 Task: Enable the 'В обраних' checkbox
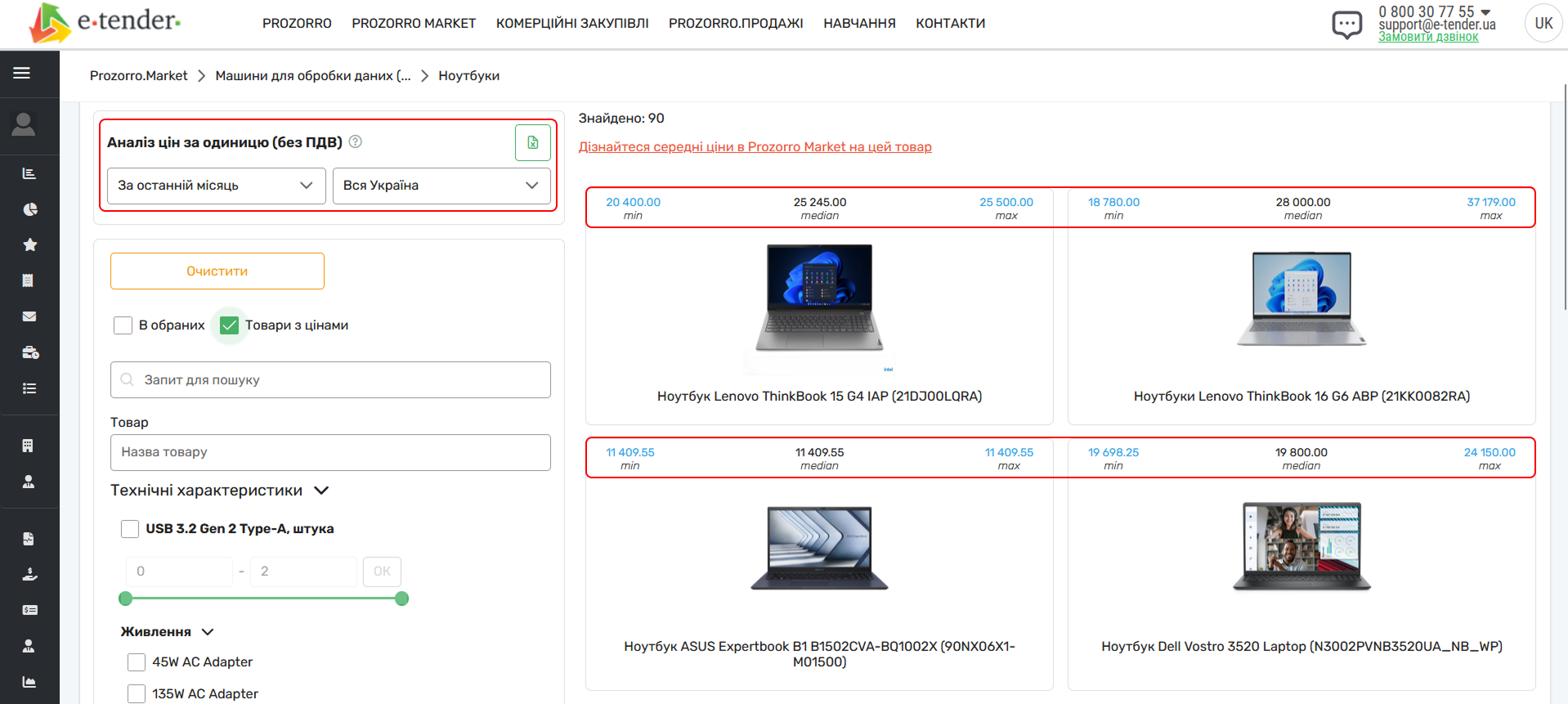[x=123, y=325]
